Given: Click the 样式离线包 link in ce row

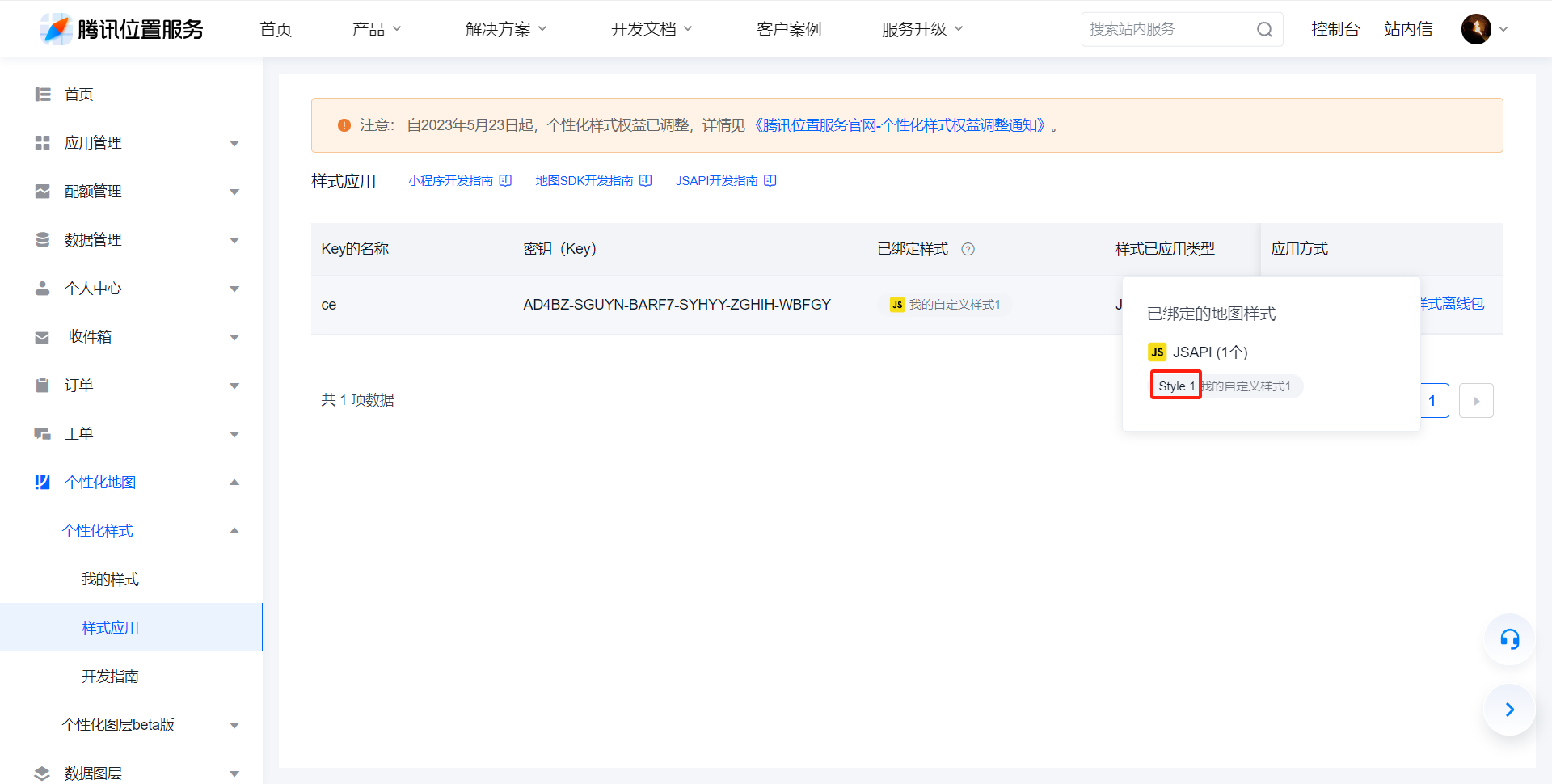Looking at the screenshot, I should click(1453, 304).
